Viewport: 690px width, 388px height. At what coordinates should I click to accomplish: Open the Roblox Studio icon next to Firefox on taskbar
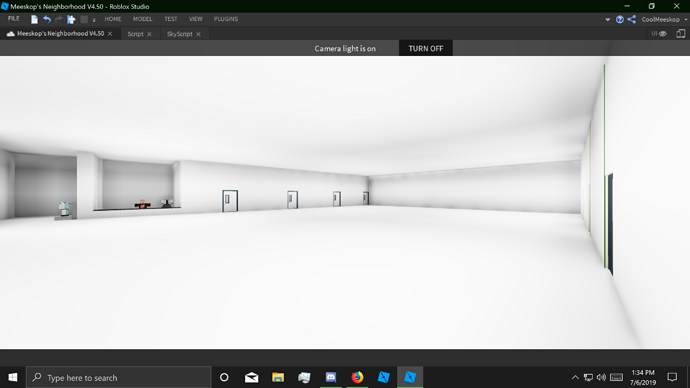tap(383, 377)
